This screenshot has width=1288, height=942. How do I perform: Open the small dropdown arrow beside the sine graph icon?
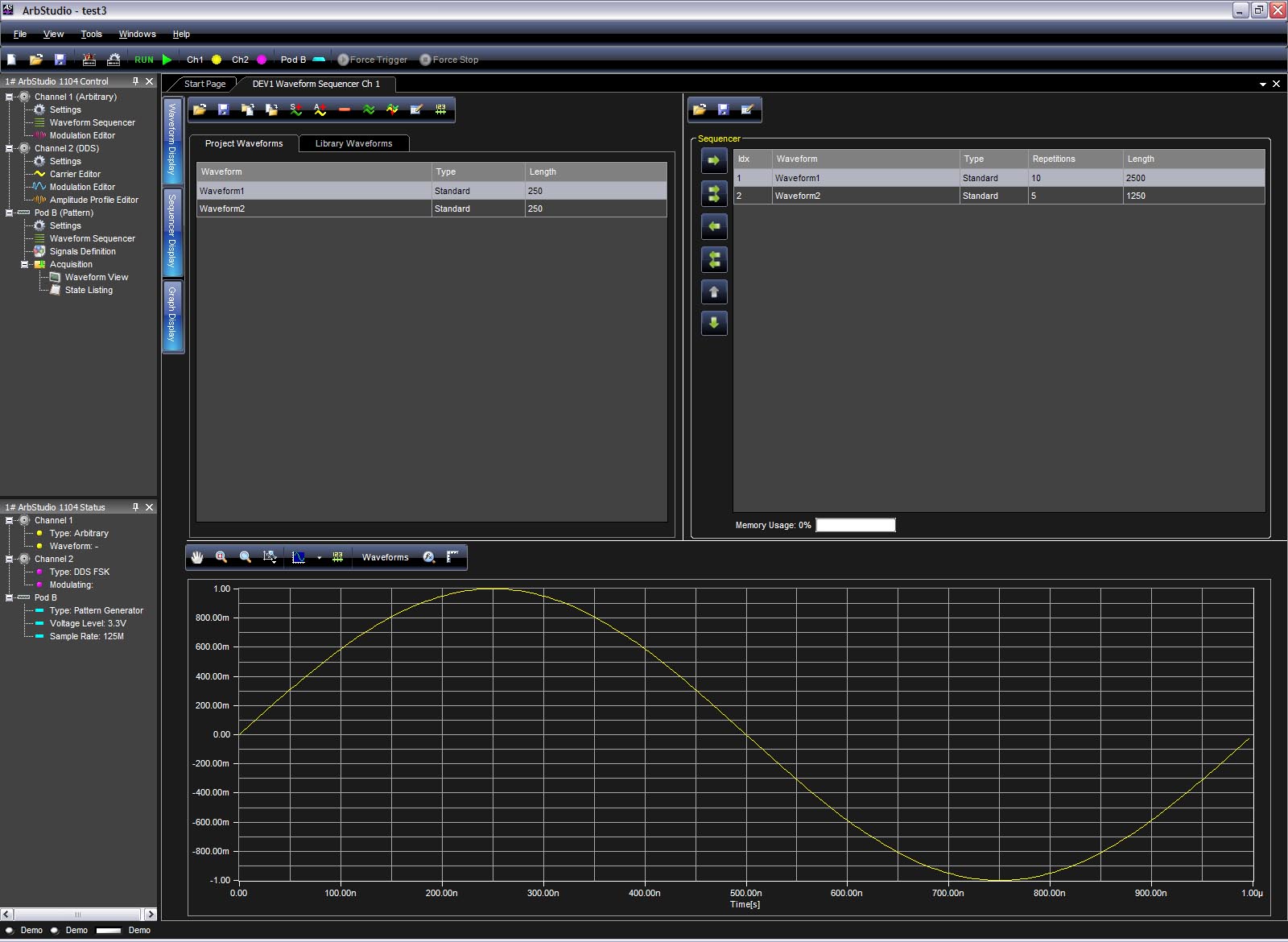coord(319,557)
